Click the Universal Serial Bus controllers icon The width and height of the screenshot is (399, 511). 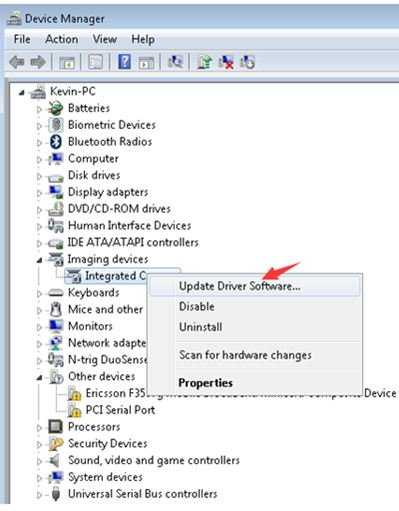[x=56, y=494]
